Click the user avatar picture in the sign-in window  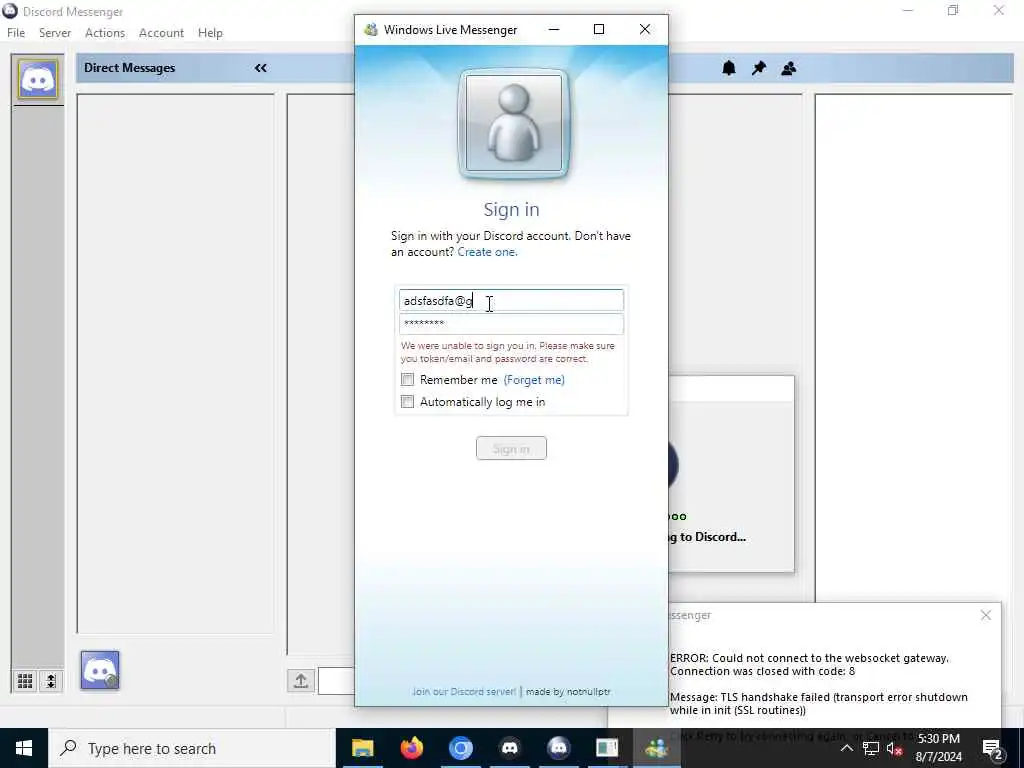pos(513,123)
